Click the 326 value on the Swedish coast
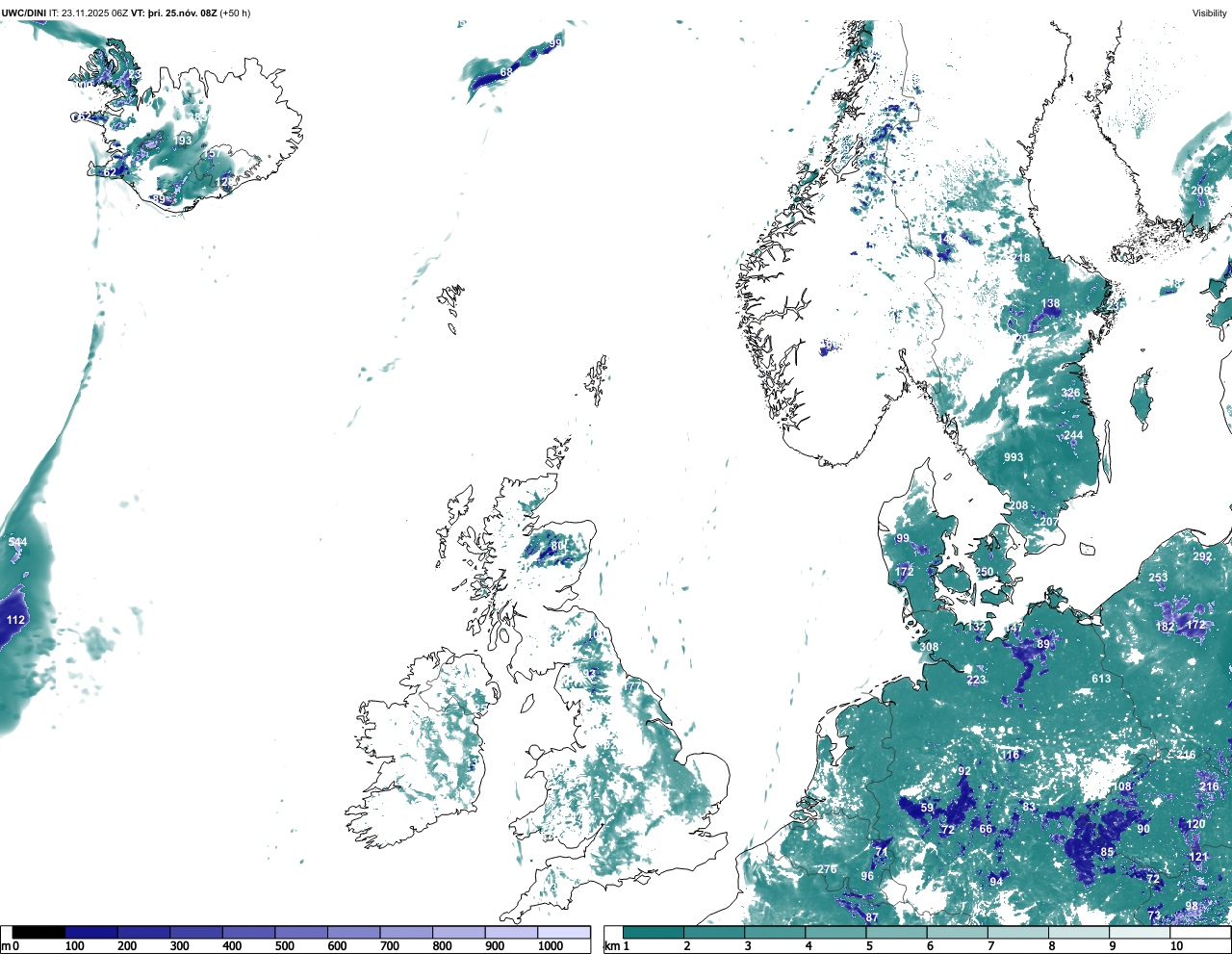The image size is (1232, 954). [x=1070, y=393]
